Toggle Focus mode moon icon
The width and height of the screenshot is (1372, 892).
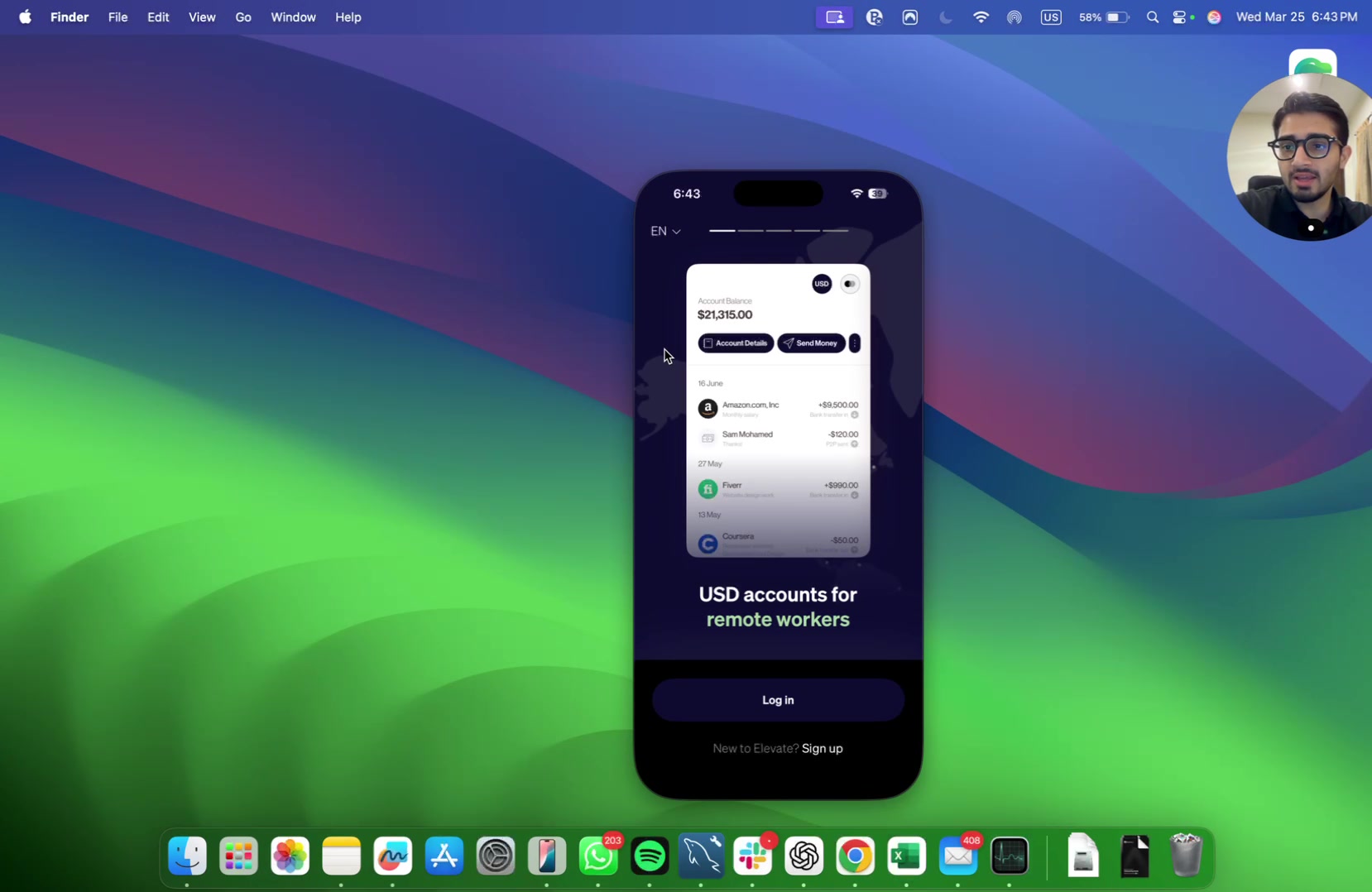945,17
